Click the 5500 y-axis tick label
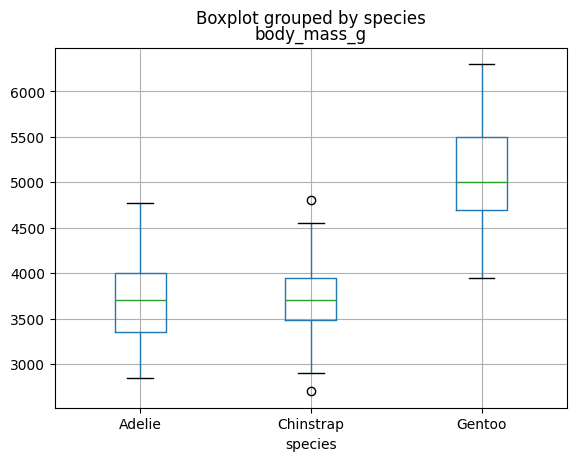The height and width of the screenshot is (461, 576). click(x=27, y=138)
